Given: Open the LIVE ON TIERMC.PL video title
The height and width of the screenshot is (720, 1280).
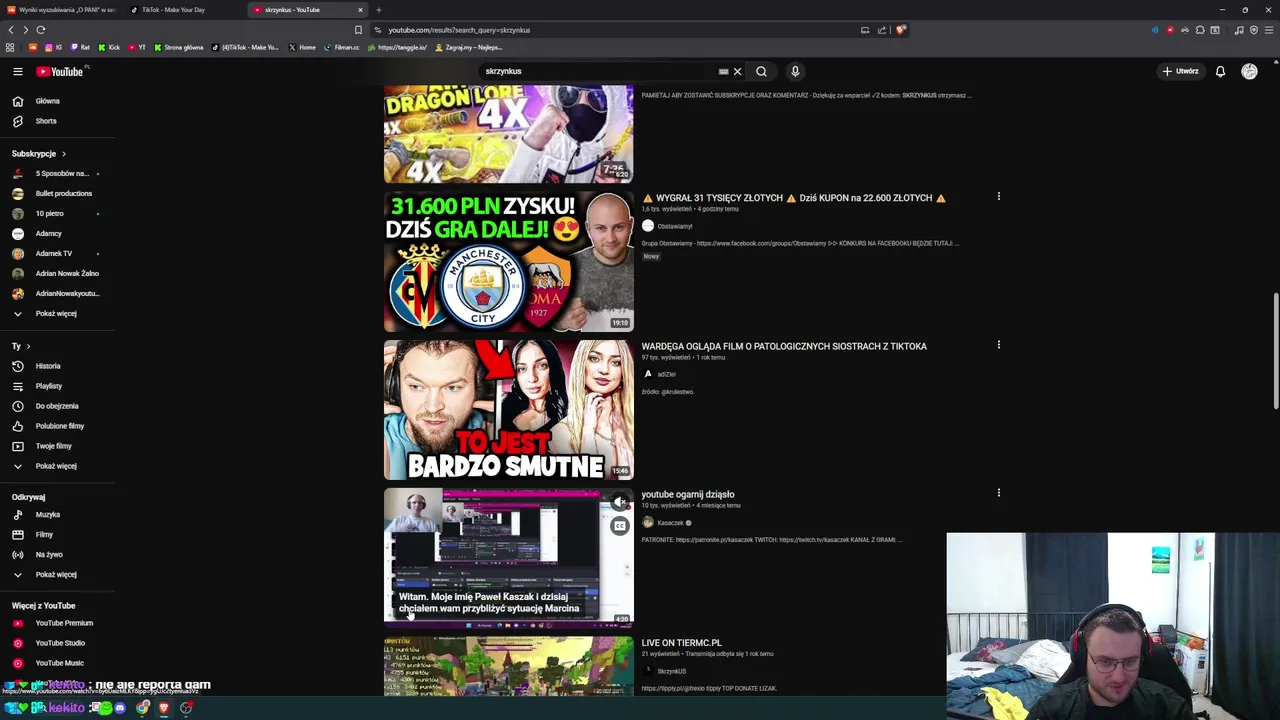Looking at the screenshot, I should [x=681, y=643].
